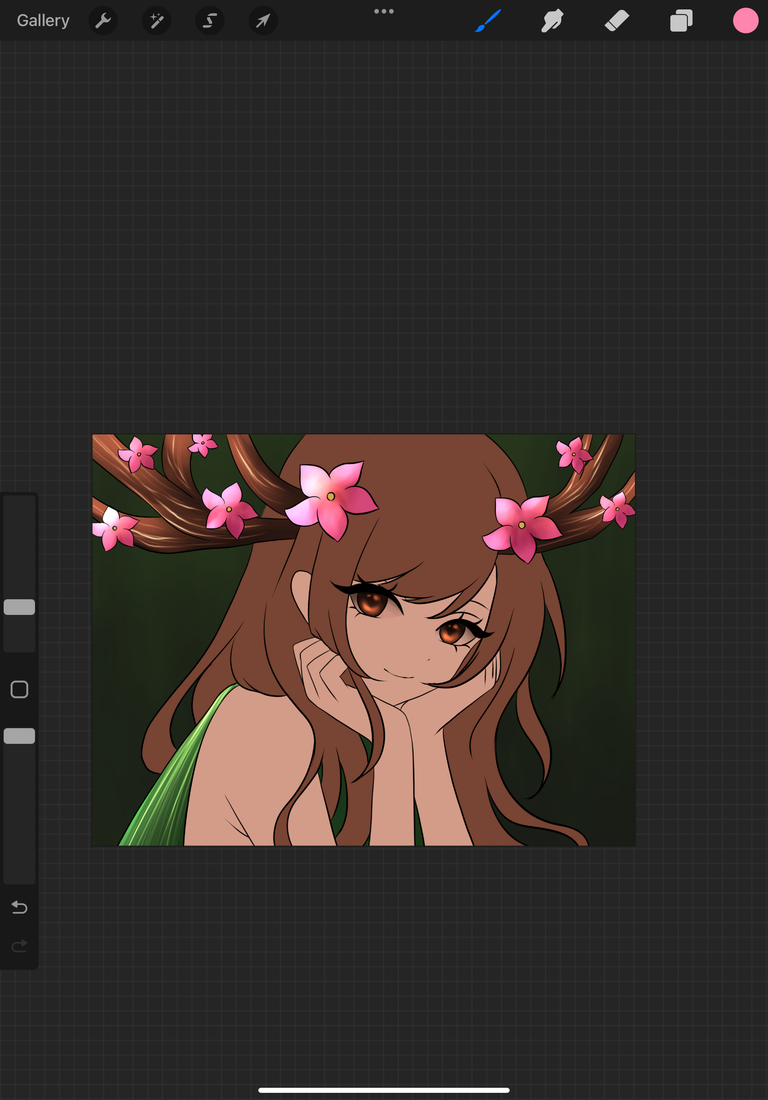Image resolution: width=768 pixels, height=1100 pixels.
Task: Tap the three-dot menu at top center
Action: [384, 11]
